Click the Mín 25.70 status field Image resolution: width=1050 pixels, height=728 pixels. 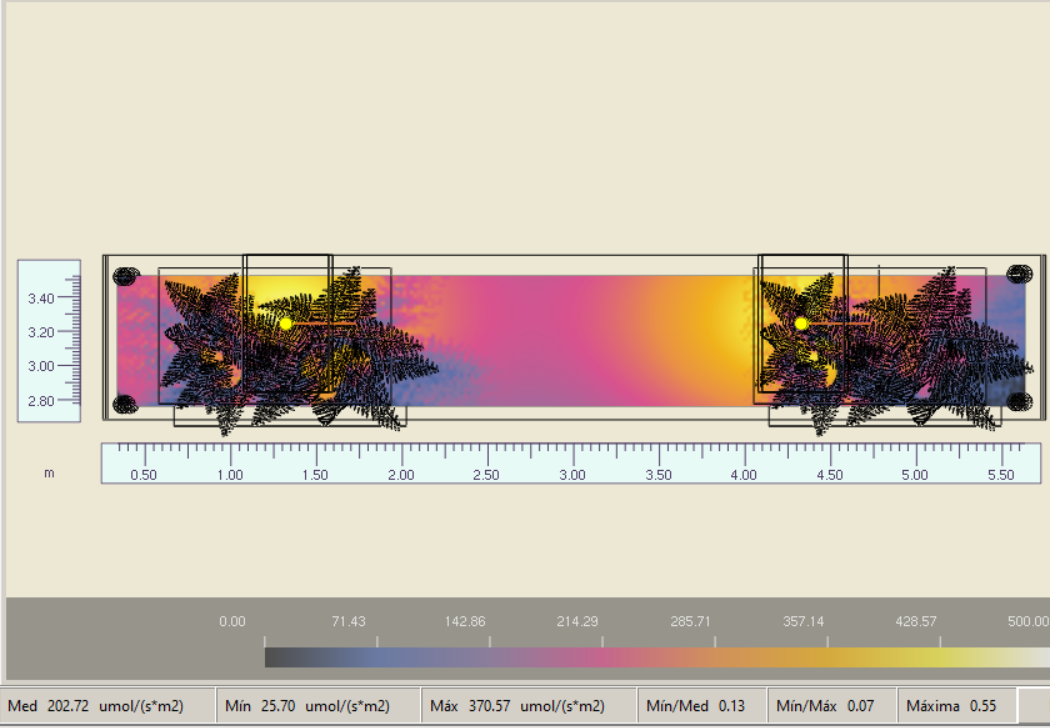pyautogui.click(x=317, y=706)
